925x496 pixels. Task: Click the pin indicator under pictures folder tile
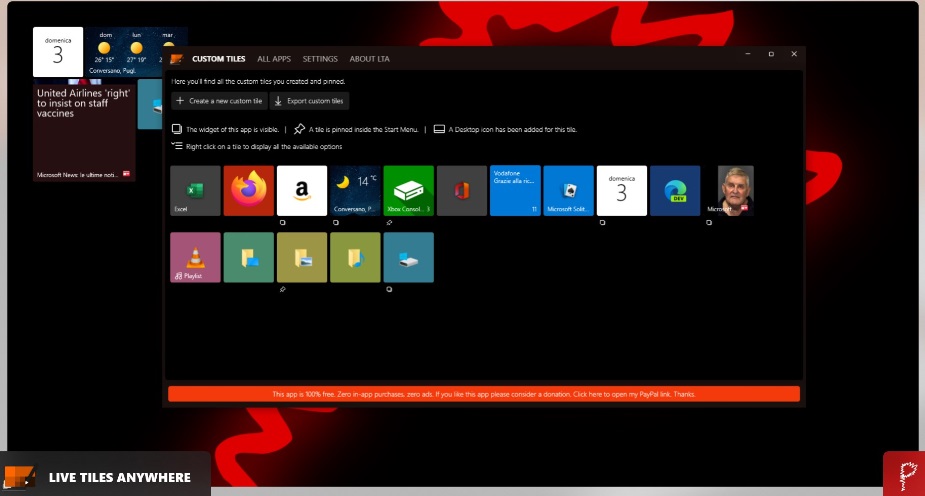[x=283, y=289]
